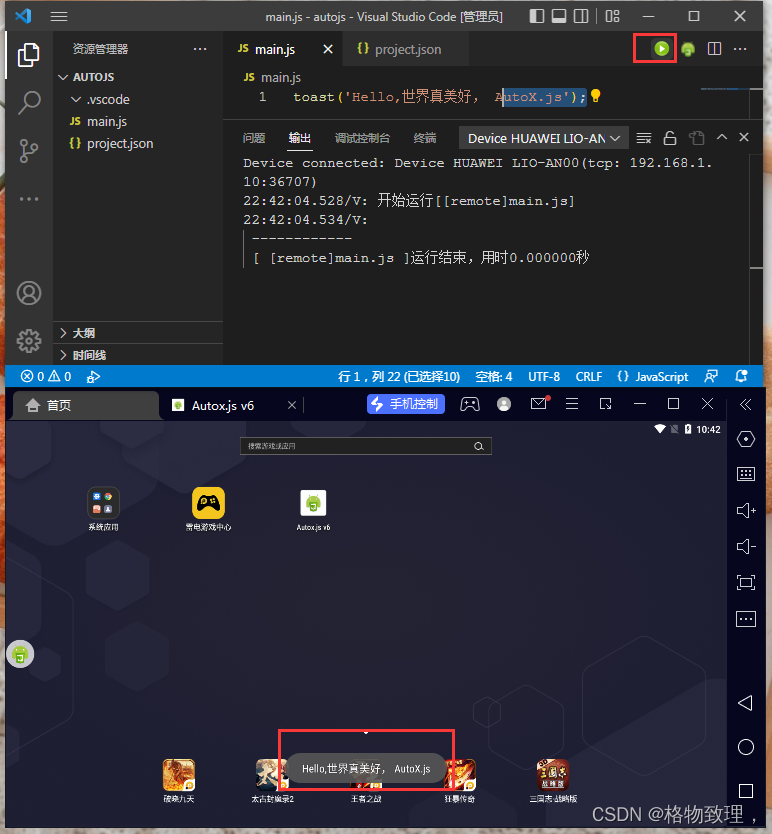Click the debug status bar icon
The height and width of the screenshot is (834, 772).
pyautogui.click(x=93, y=377)
